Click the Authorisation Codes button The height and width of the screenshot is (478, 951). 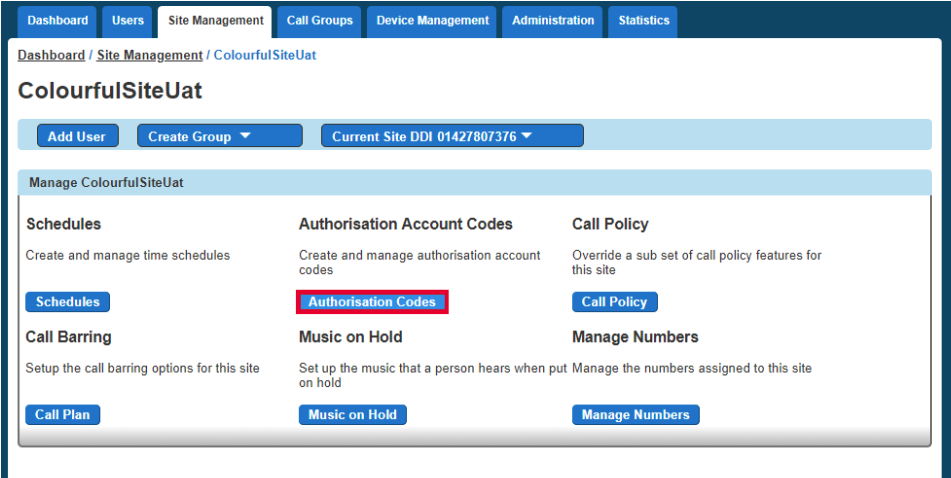(x=372, y=302)
